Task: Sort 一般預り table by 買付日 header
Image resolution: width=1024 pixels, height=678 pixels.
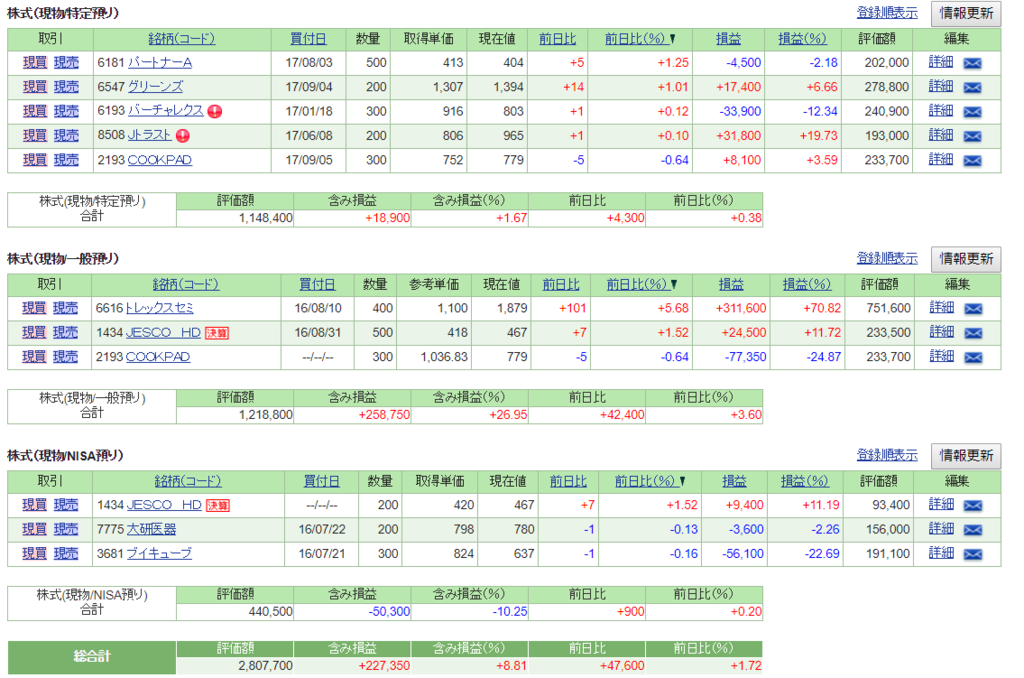Action: [x=317, y=284]
